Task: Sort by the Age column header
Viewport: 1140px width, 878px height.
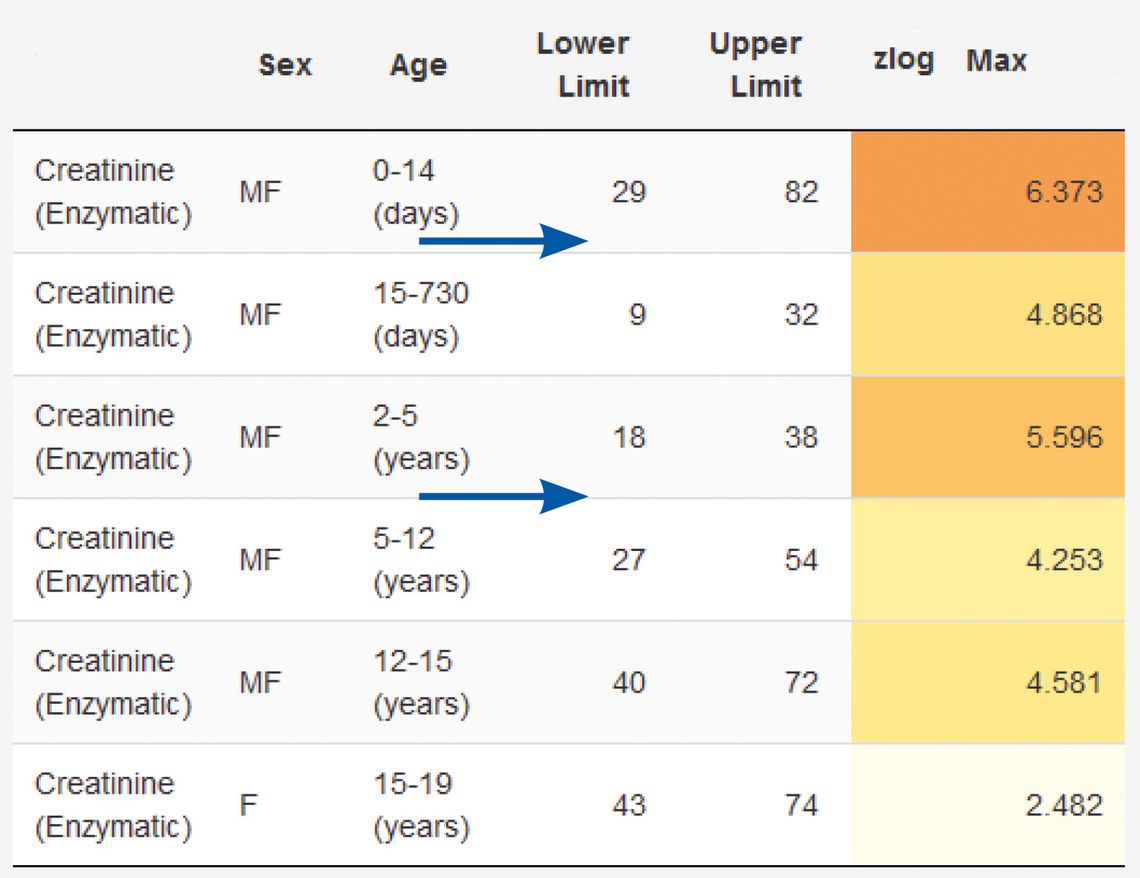Action: click(x=418, y=65)
